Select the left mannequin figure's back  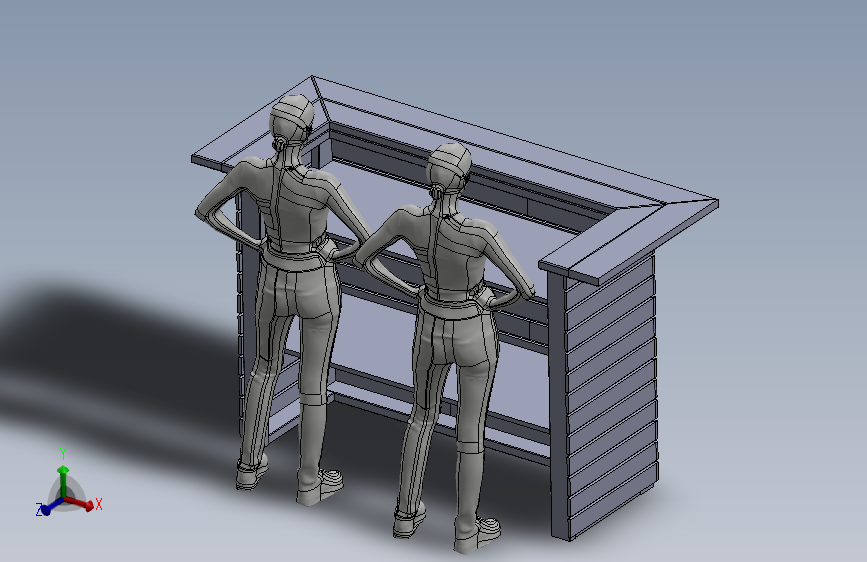tap(293, 207)
